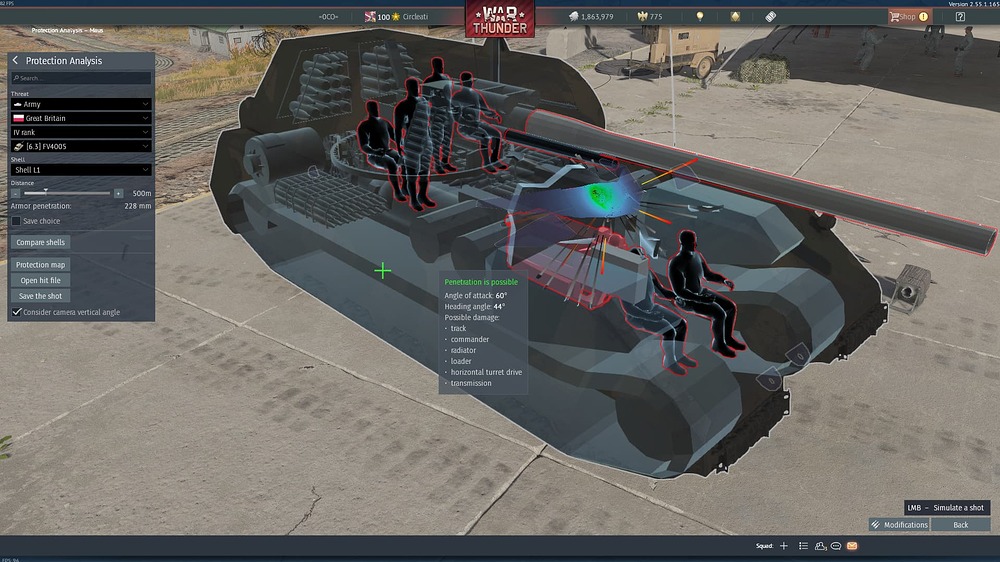The height and width of the screenshot is (562, 1000).
Task: Click the distance slider track
Action: click(x=67, y=193)
